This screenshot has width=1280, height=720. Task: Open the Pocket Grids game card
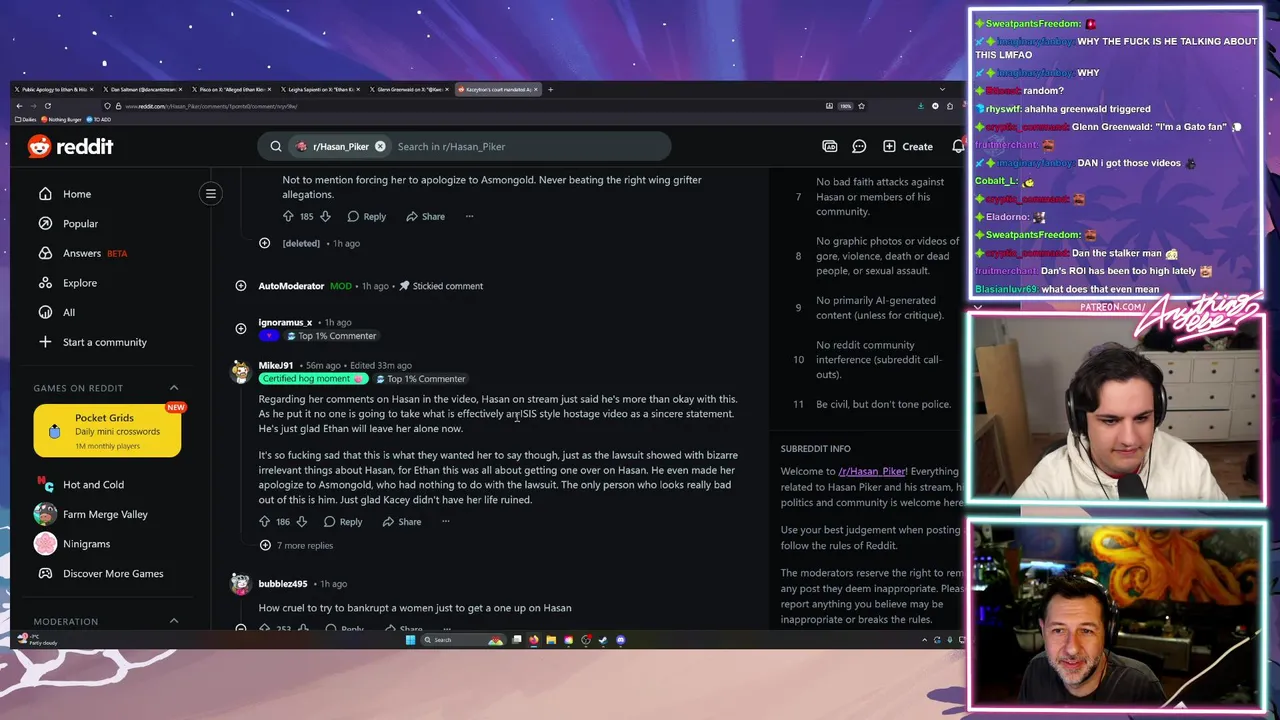pos(107,430)
